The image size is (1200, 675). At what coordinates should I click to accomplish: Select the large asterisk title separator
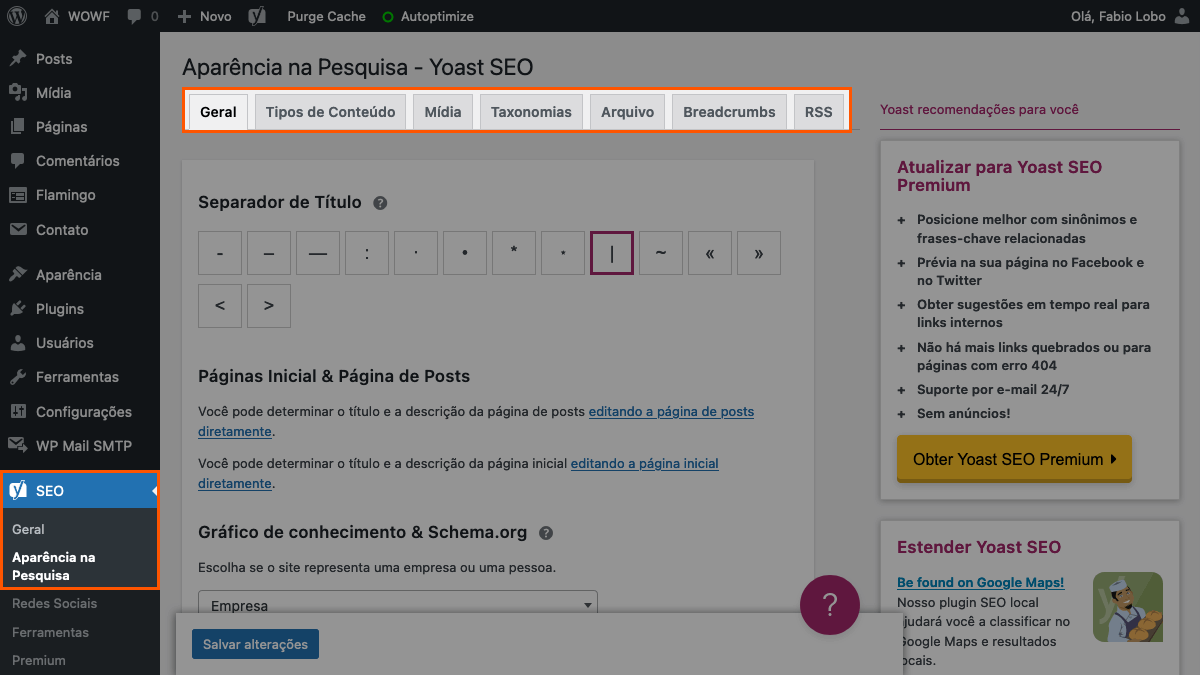pyautogui.click(x=514, y=253)
